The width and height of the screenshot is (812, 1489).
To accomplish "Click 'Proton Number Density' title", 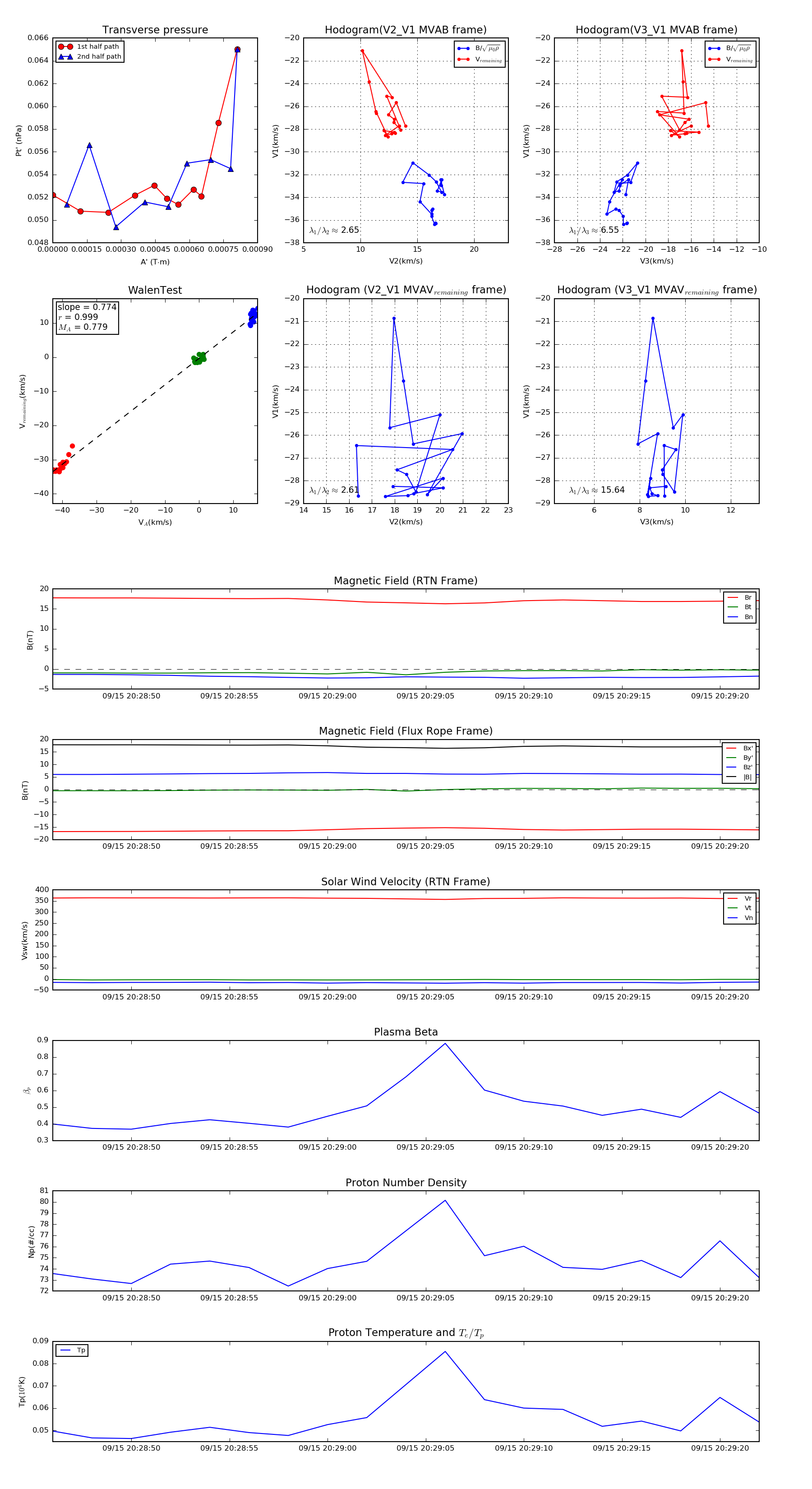I will pos(406,1183).
